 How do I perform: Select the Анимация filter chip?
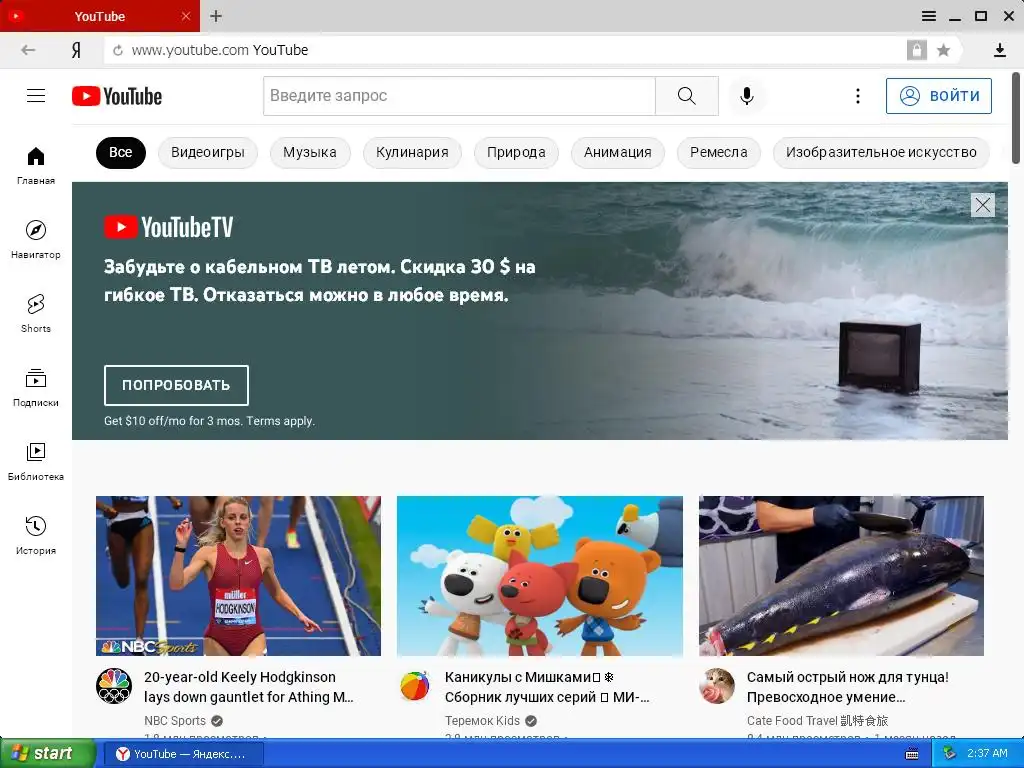(617, 153)
